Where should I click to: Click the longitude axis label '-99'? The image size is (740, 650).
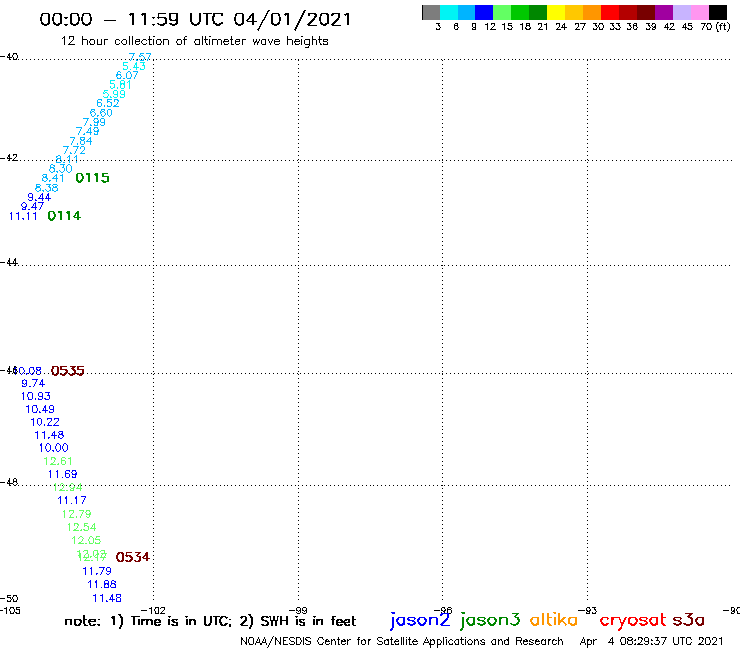[x=298, y=611]
